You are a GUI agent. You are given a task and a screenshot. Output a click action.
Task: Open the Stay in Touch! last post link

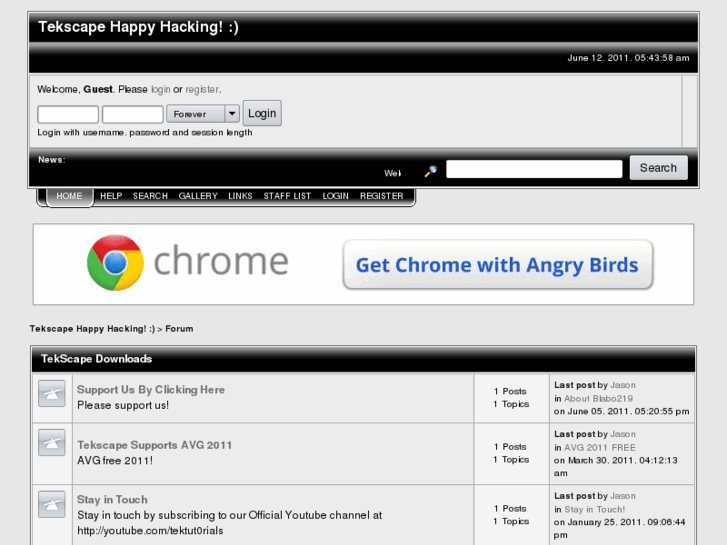point(594,509)
